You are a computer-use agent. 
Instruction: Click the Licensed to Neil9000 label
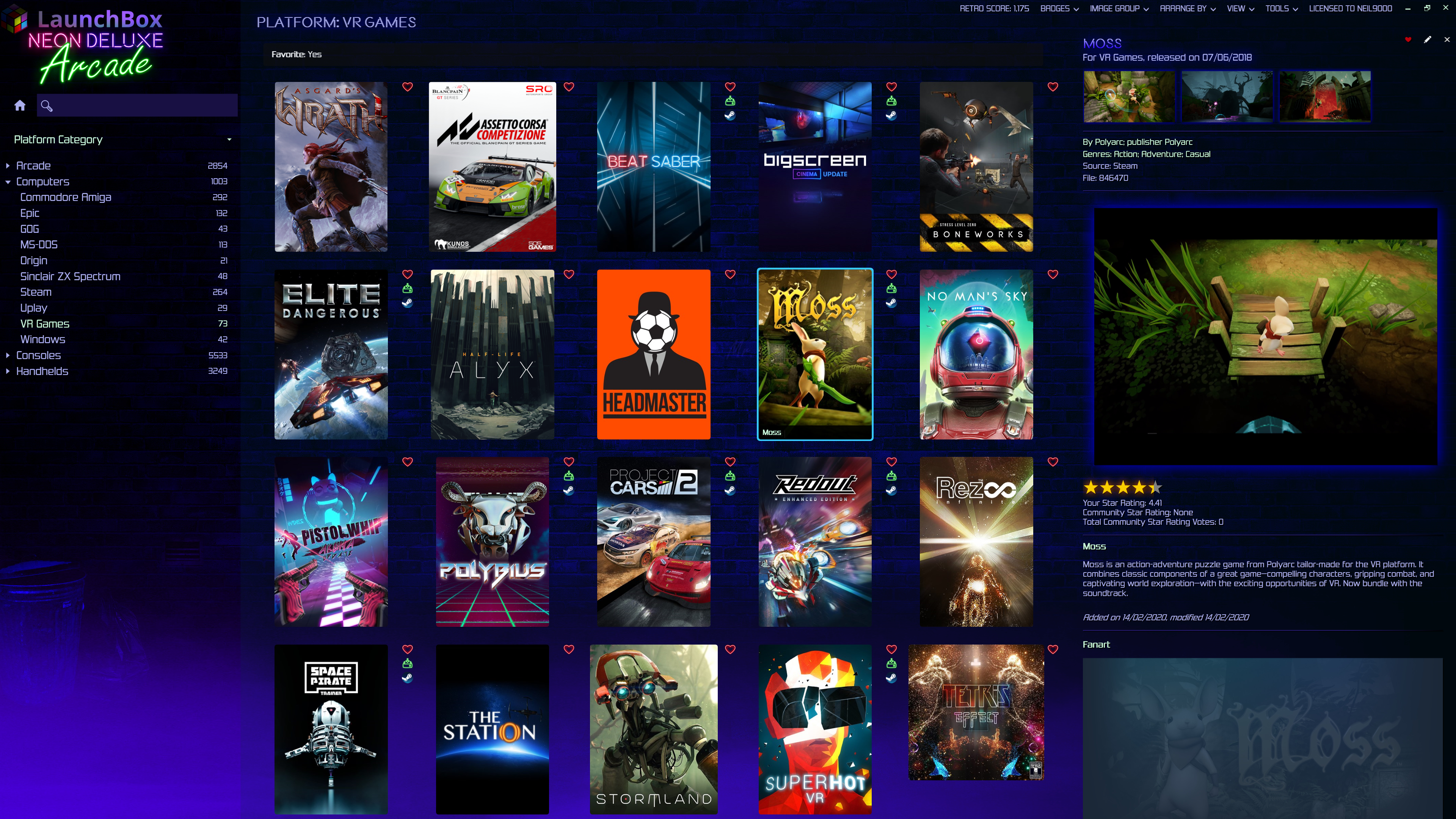[x=1350, y=8]
